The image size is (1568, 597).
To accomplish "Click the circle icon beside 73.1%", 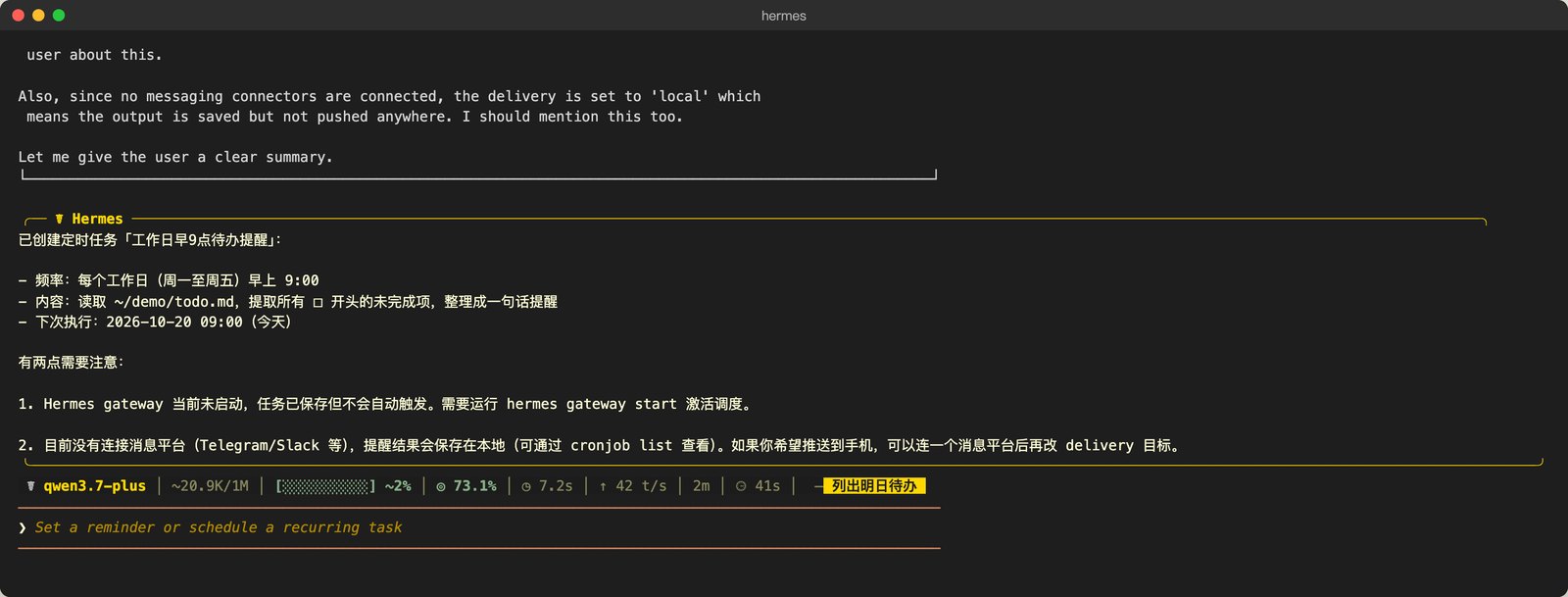I will (441, 486).
